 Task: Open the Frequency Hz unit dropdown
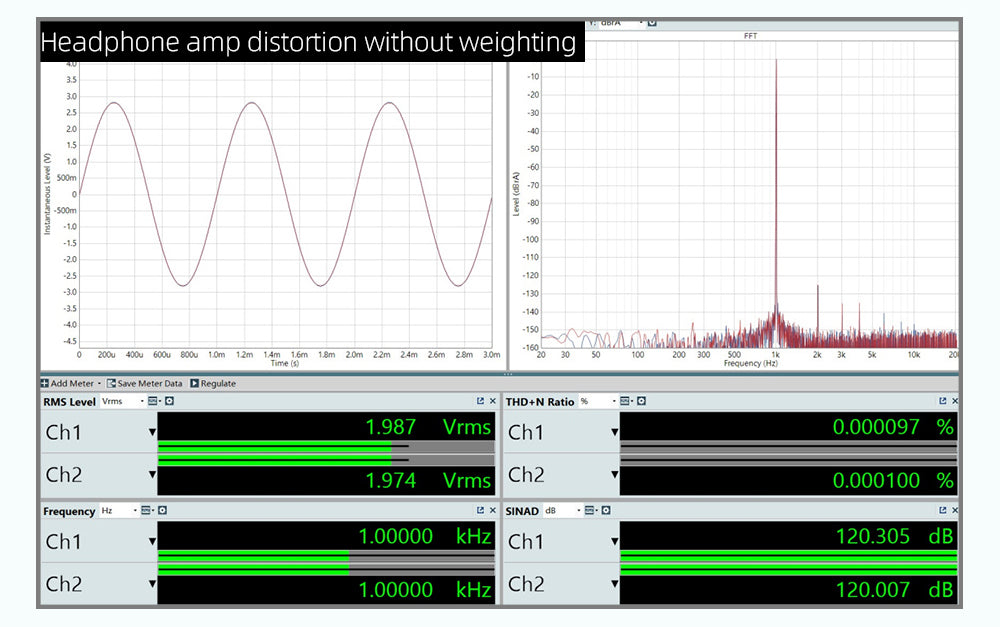pos(120,511)
